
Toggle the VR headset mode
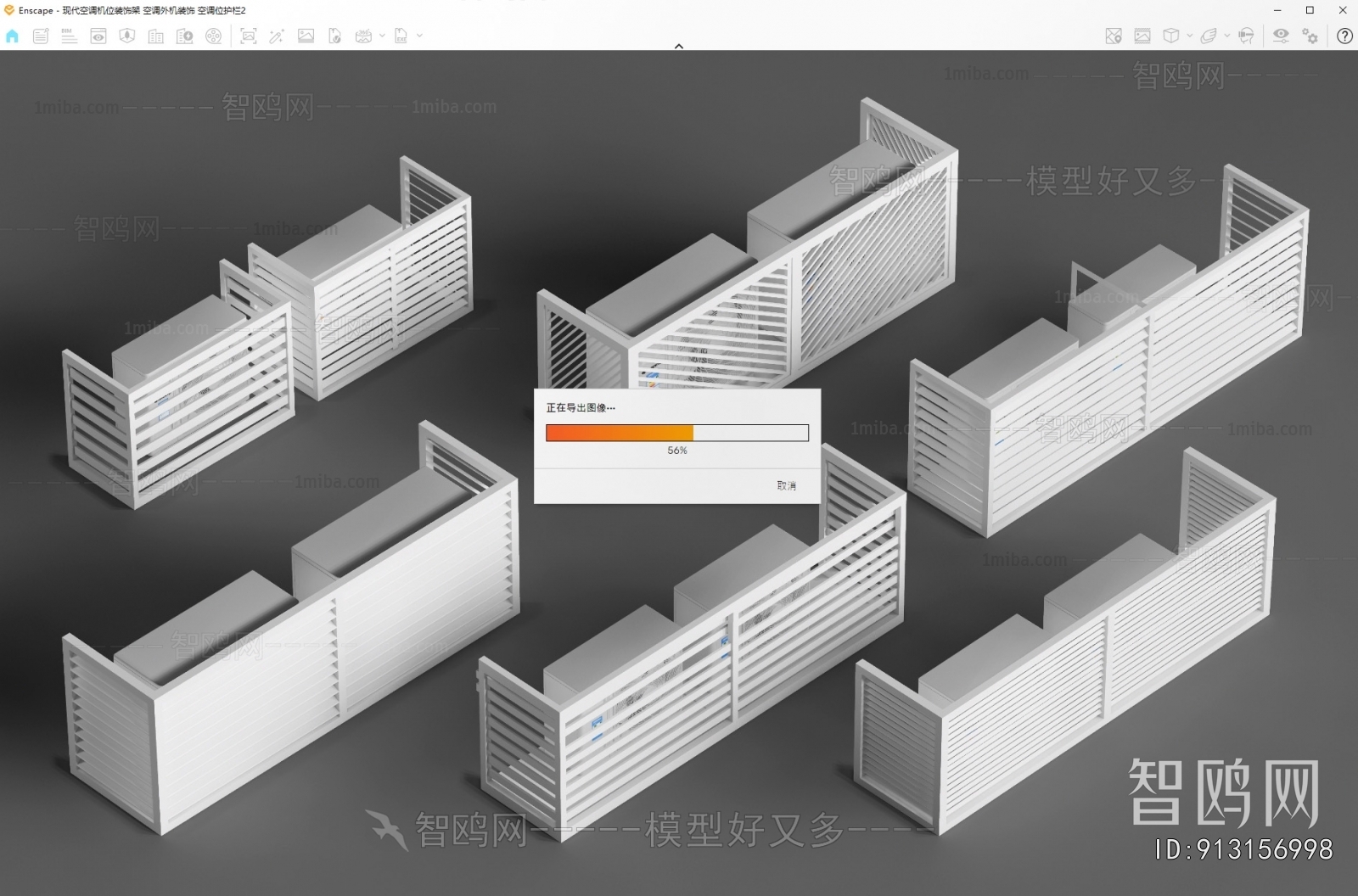[1246, 36]
